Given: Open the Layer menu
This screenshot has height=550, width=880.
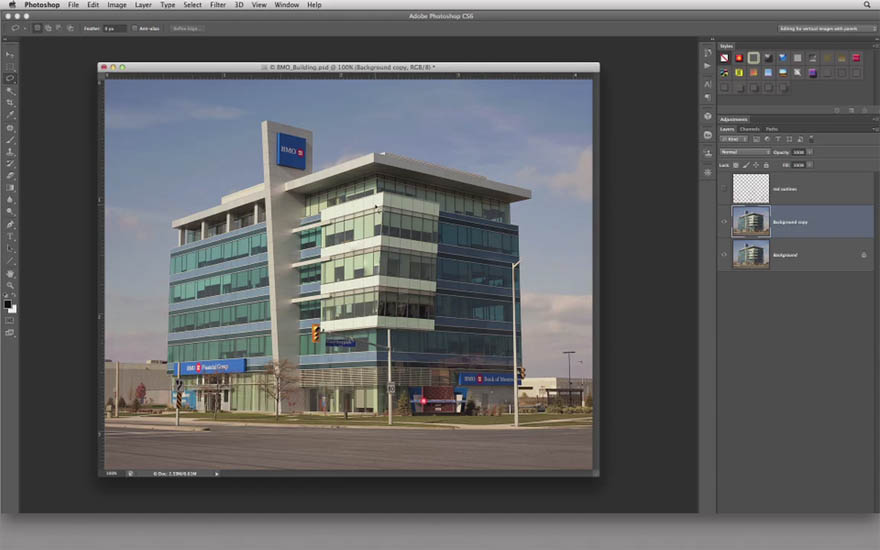Looking at the screenshot, I should (143, 4).
